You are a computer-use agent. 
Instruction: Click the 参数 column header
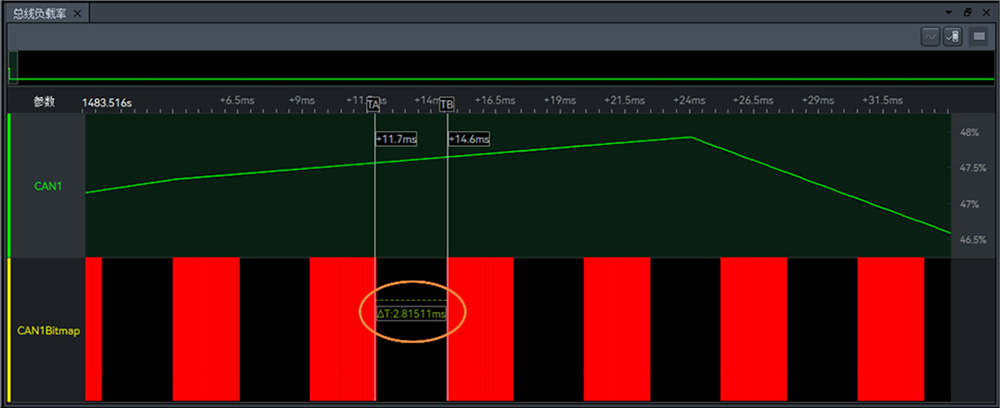tap(44, 102)
